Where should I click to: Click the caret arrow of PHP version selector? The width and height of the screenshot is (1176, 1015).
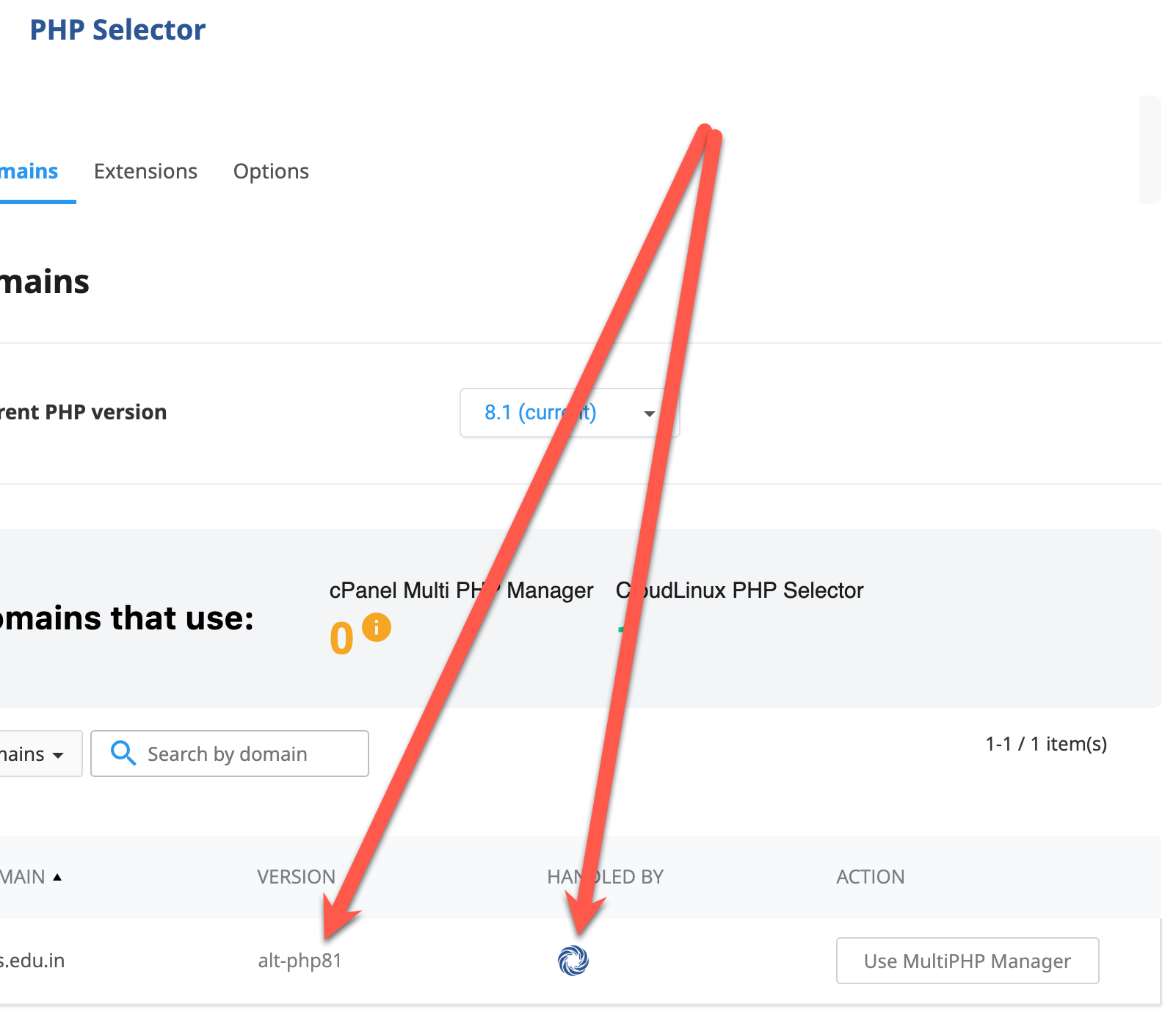click(649, 413)
